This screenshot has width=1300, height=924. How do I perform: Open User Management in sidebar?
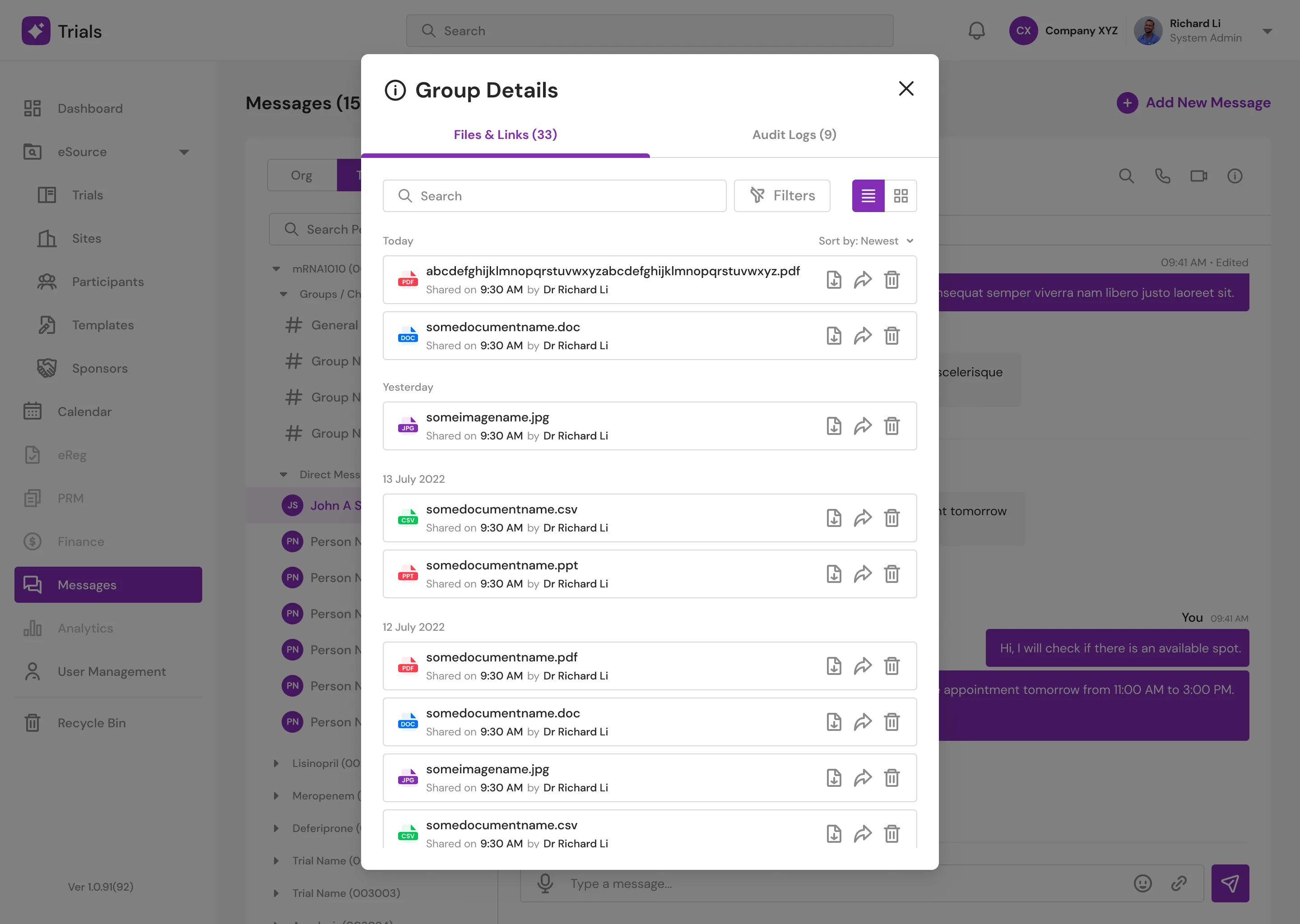coord(108,671)
